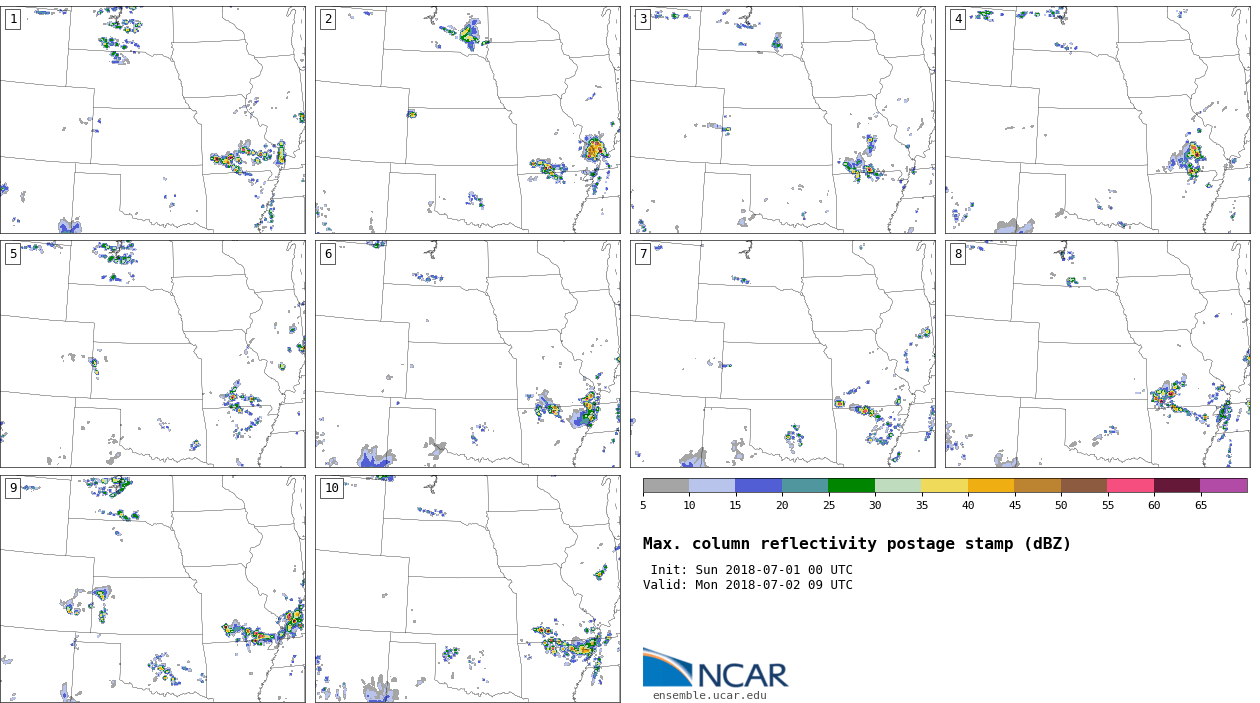The height and width of the screenshot is (703, 1260).
Task: Click the pale green 30-35 dBZ swatch
Action: [898, 485]
